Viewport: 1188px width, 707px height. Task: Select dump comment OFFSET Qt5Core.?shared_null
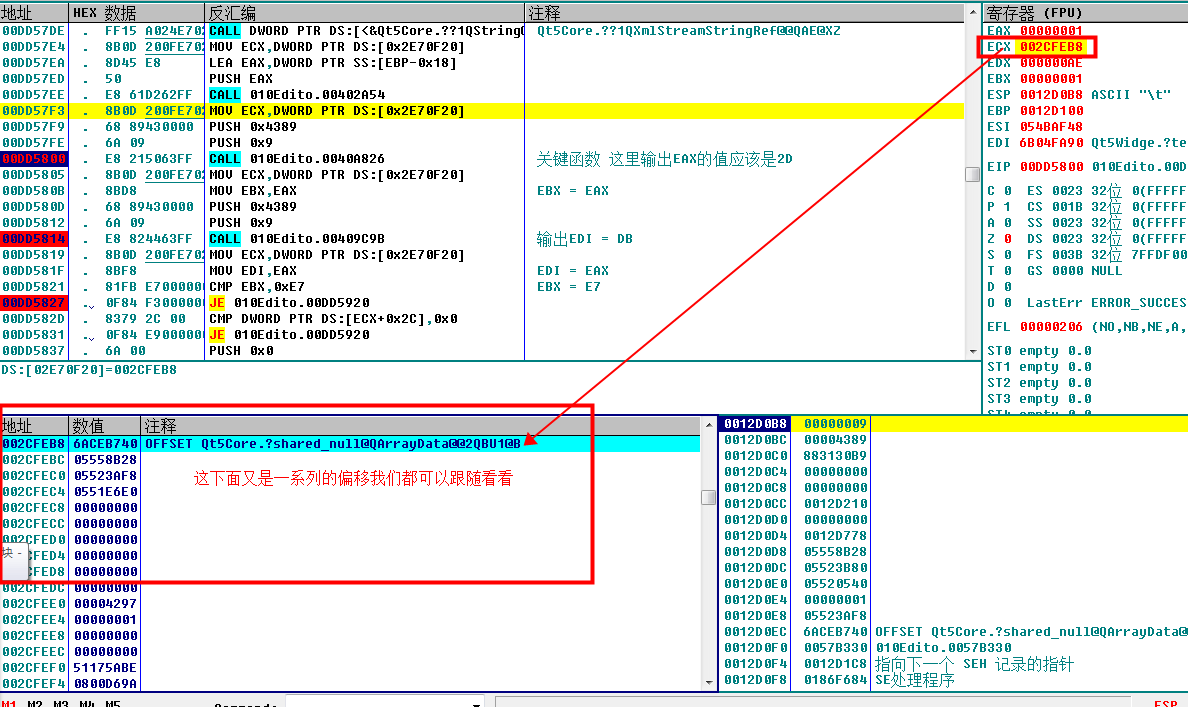[x=333, y=443]
